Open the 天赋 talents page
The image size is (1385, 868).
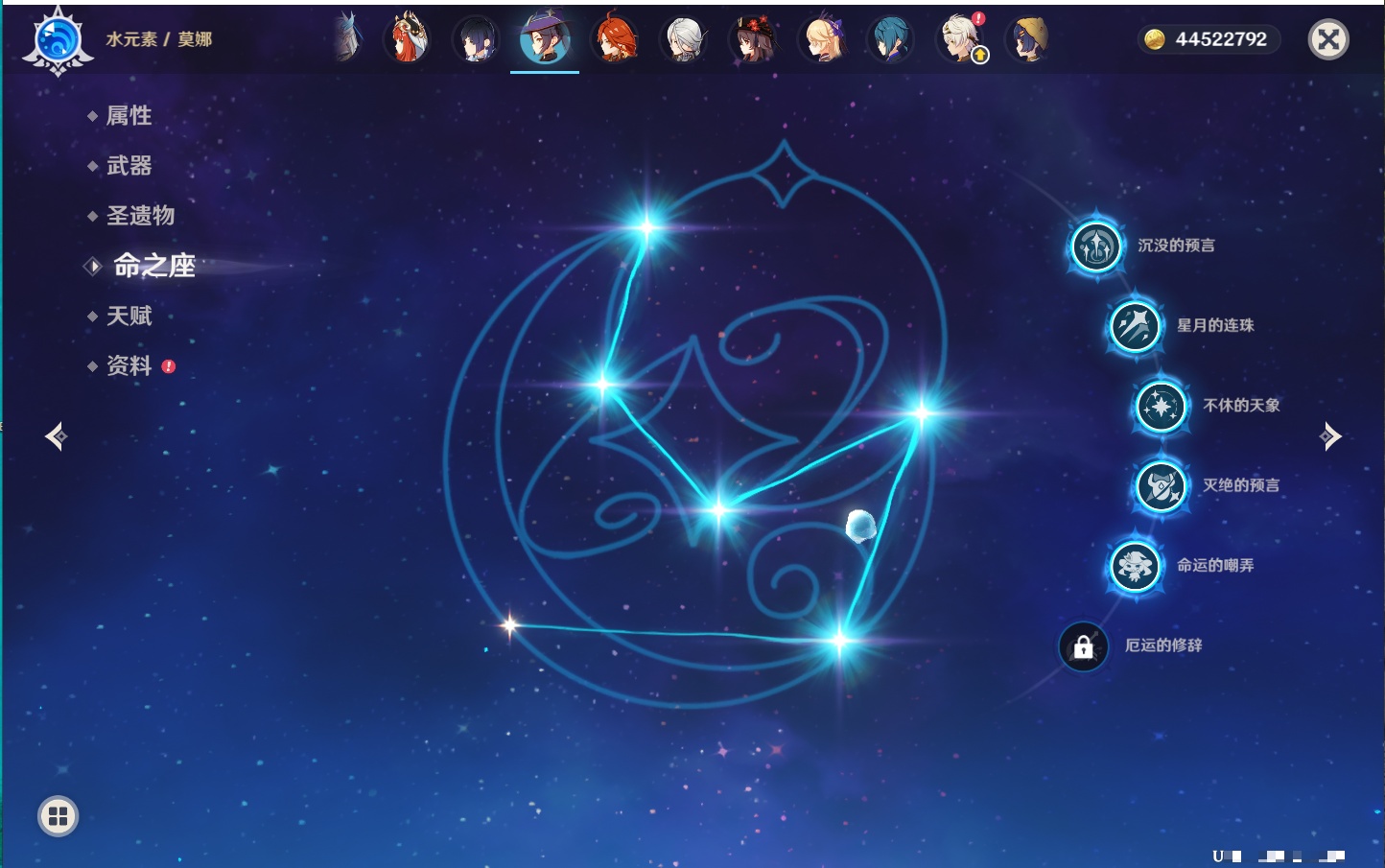(129, 316)
